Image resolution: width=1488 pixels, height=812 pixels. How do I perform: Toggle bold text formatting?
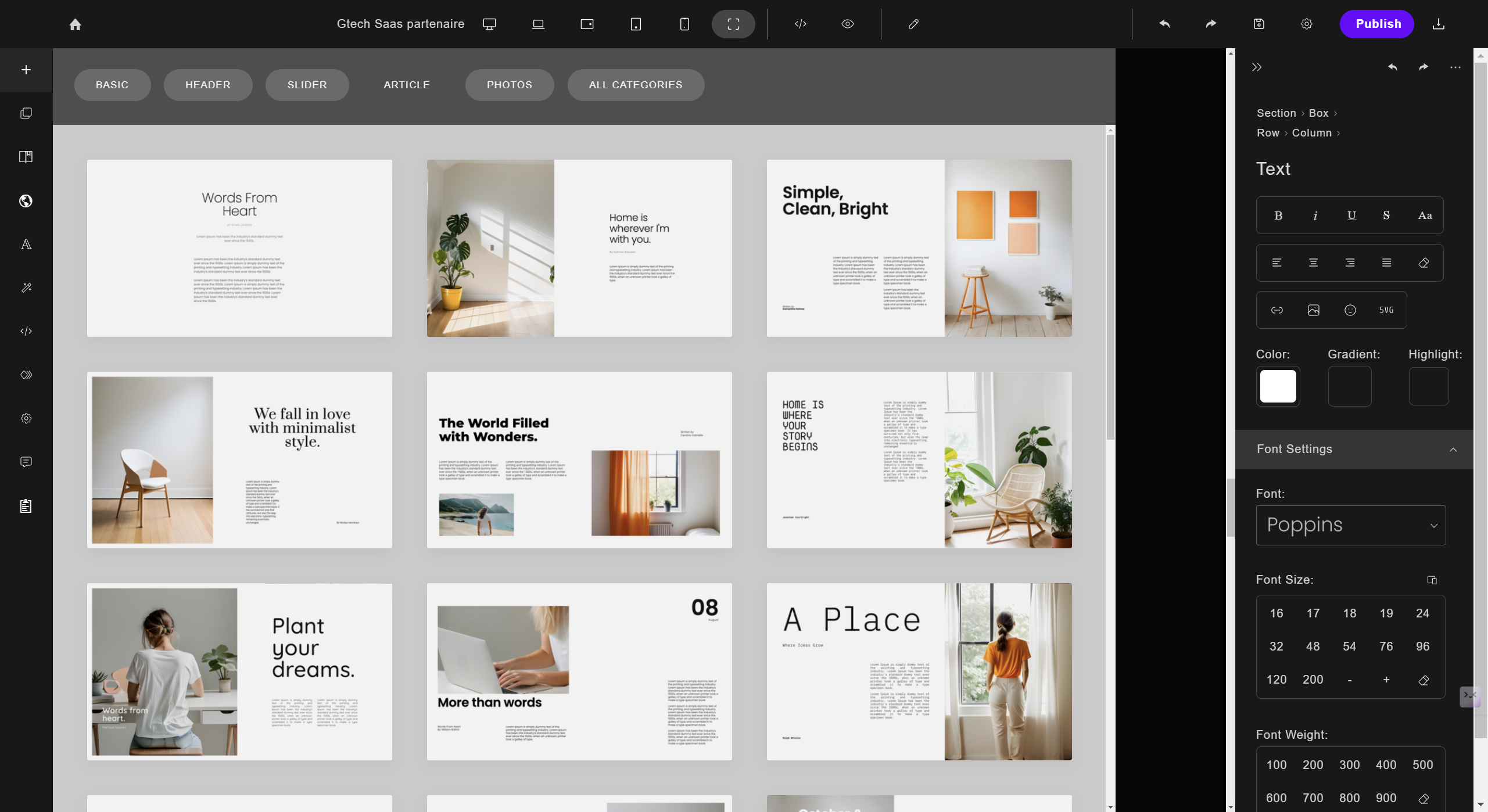pyautogui.click(x=1278, y=215)
